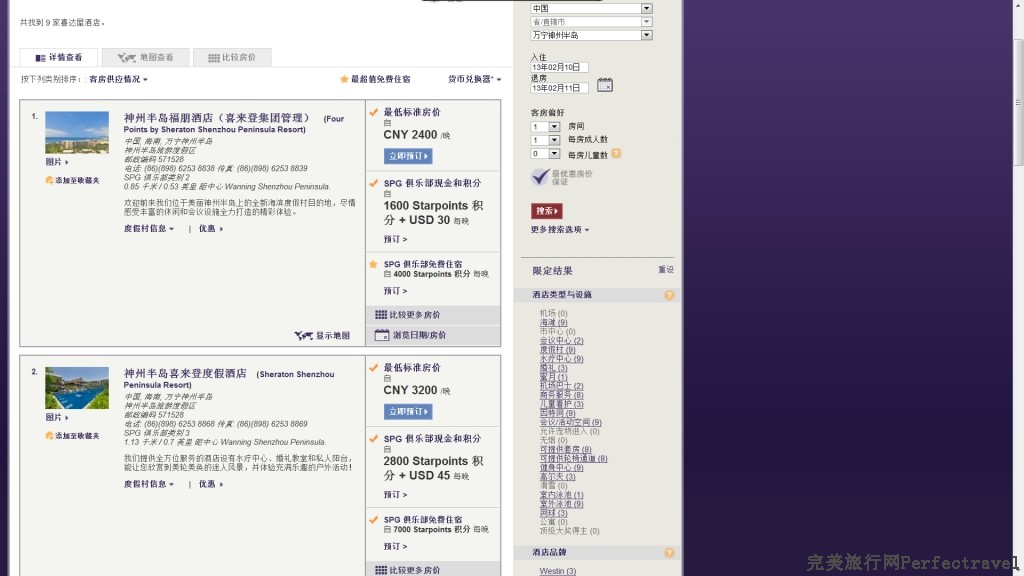The height and width of the screenshot is (576, 1024).
Task: Open the 中国 country dropdown
Action: pyautogui.click(x=591, y=8)
